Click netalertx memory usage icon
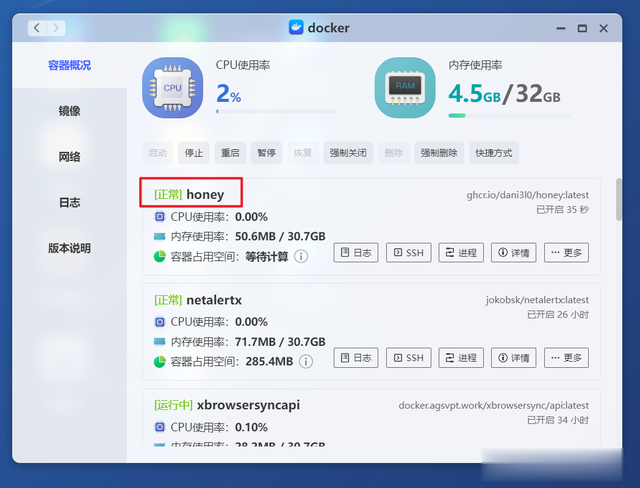The width and height of the screenshot is (640, 488). [160, 342]
